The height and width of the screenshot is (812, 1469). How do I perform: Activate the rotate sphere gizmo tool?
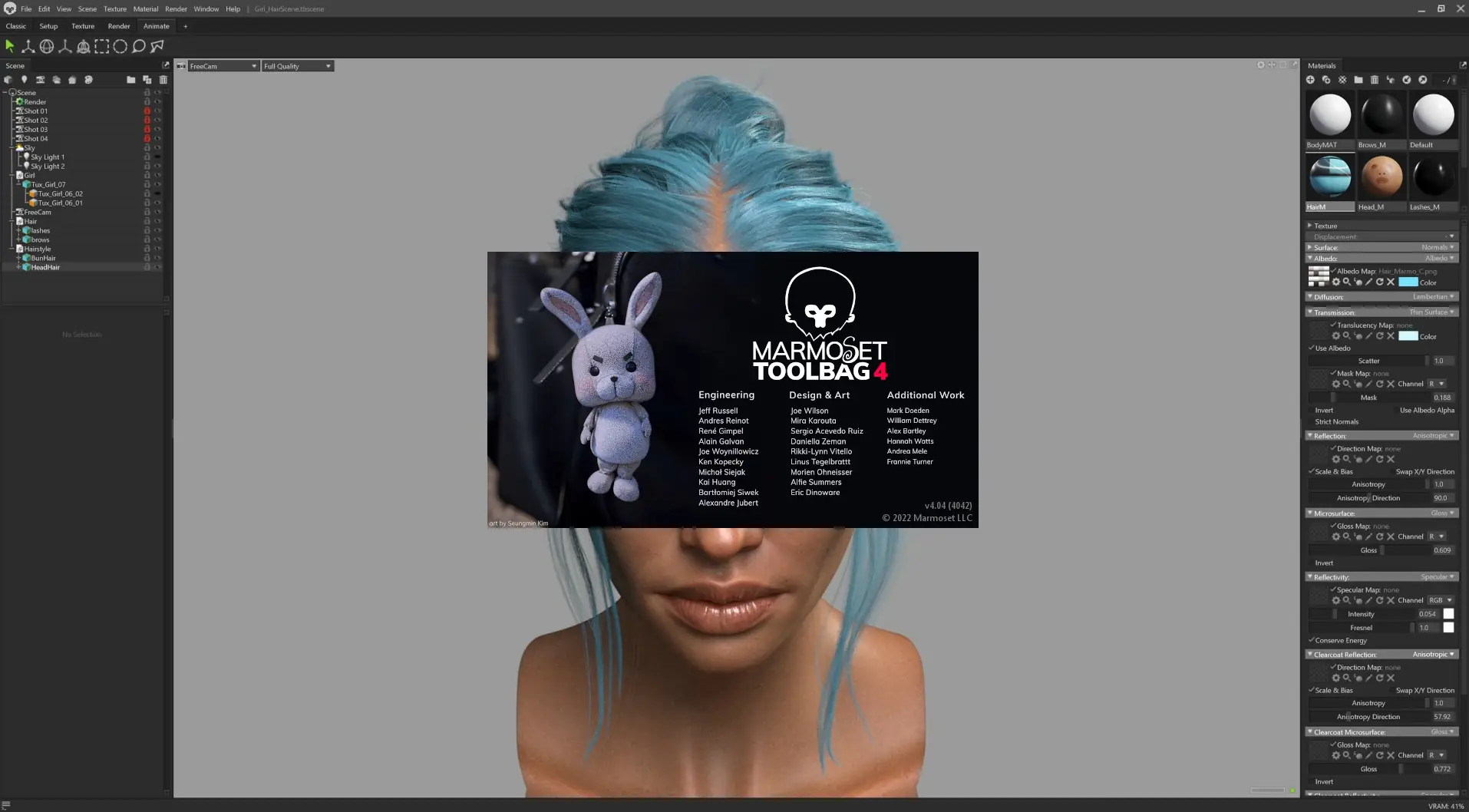[47, 46]
